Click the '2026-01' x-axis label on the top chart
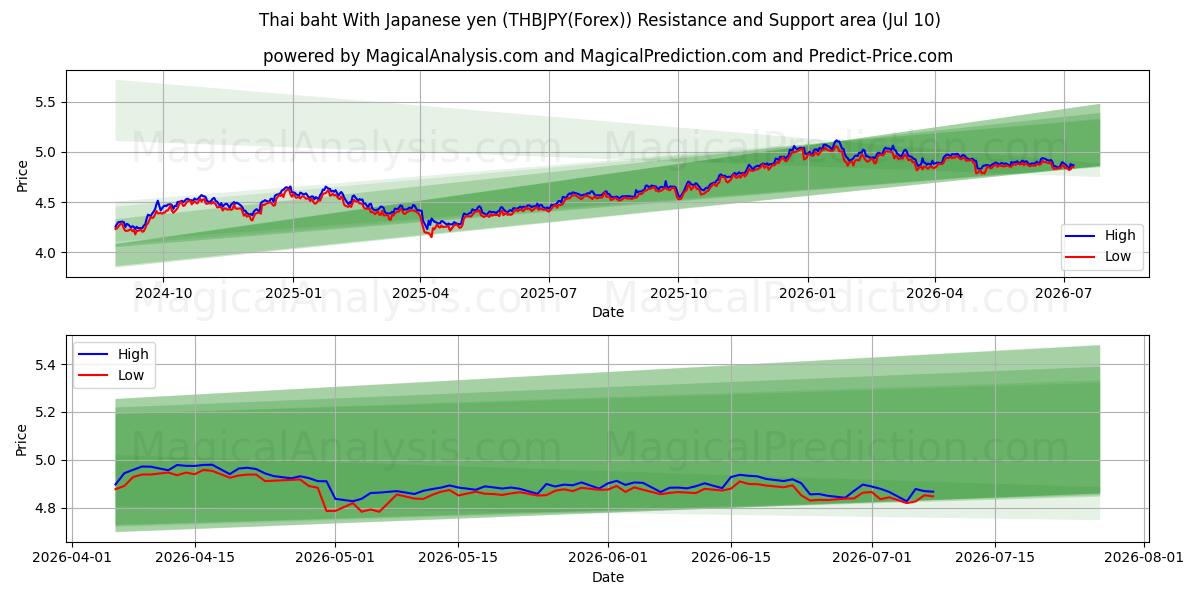The width and height of the screenshot is (1200, 600). pos(807,293)
